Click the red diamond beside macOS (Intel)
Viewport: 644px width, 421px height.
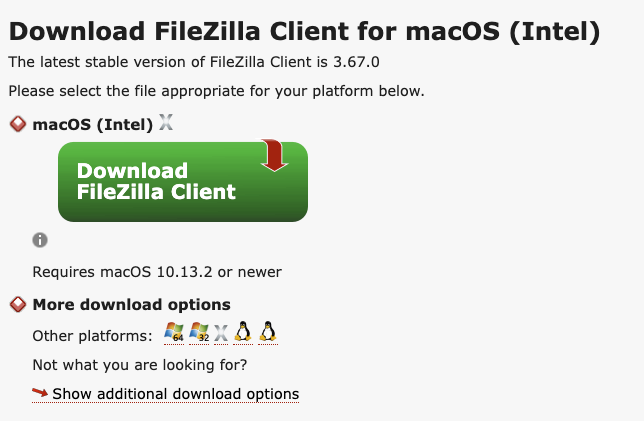click(x=17, y=125)
